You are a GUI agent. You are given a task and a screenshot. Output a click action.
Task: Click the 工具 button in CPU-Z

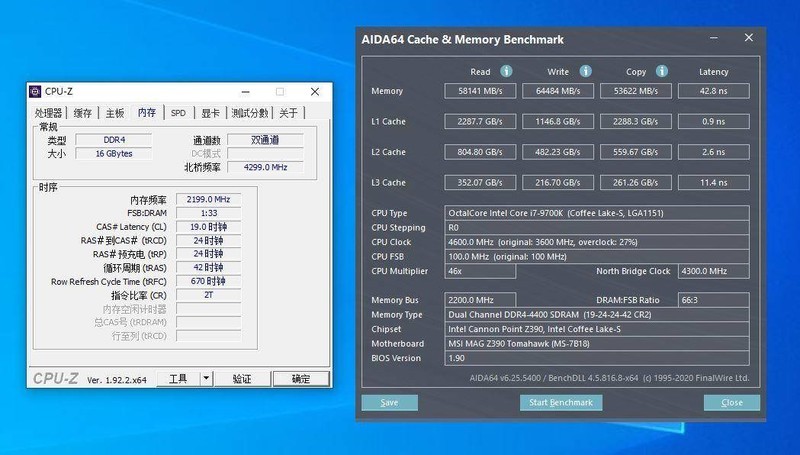tap(178, 378)
